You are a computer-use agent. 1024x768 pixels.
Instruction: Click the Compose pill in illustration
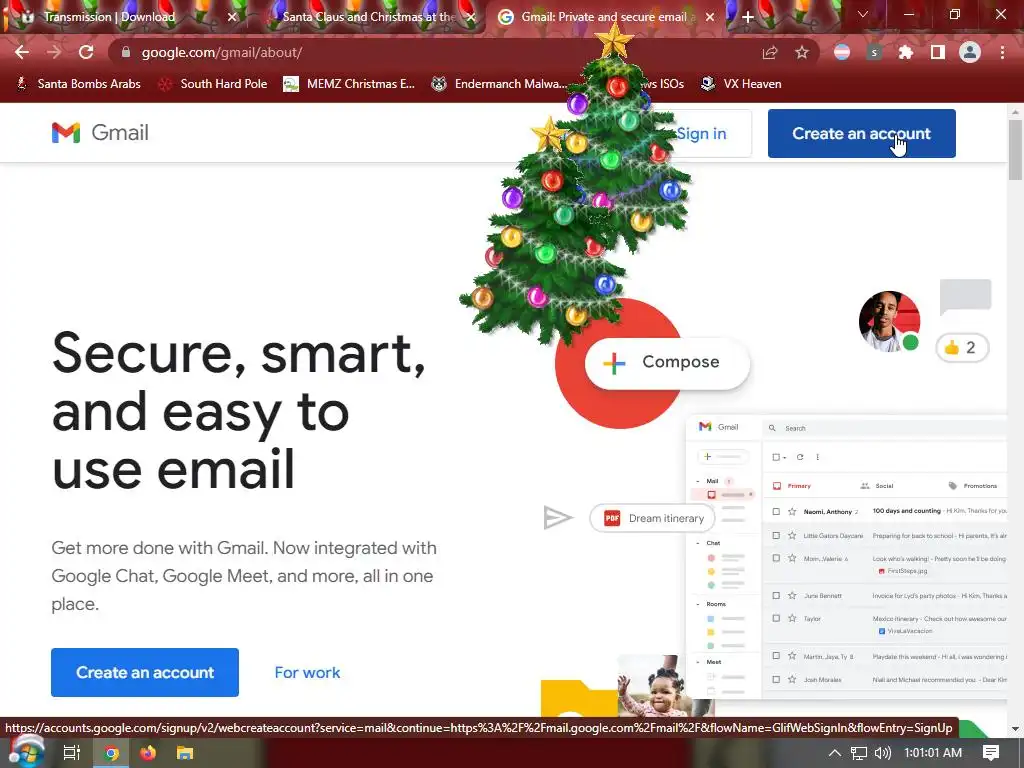pyautogui.click(x=667, y=363)
